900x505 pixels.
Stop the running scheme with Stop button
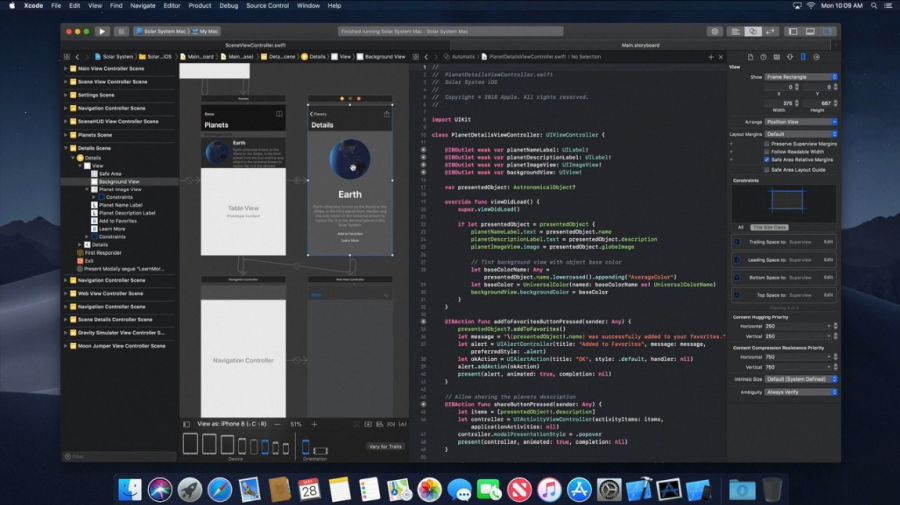(x=121, y=32)
